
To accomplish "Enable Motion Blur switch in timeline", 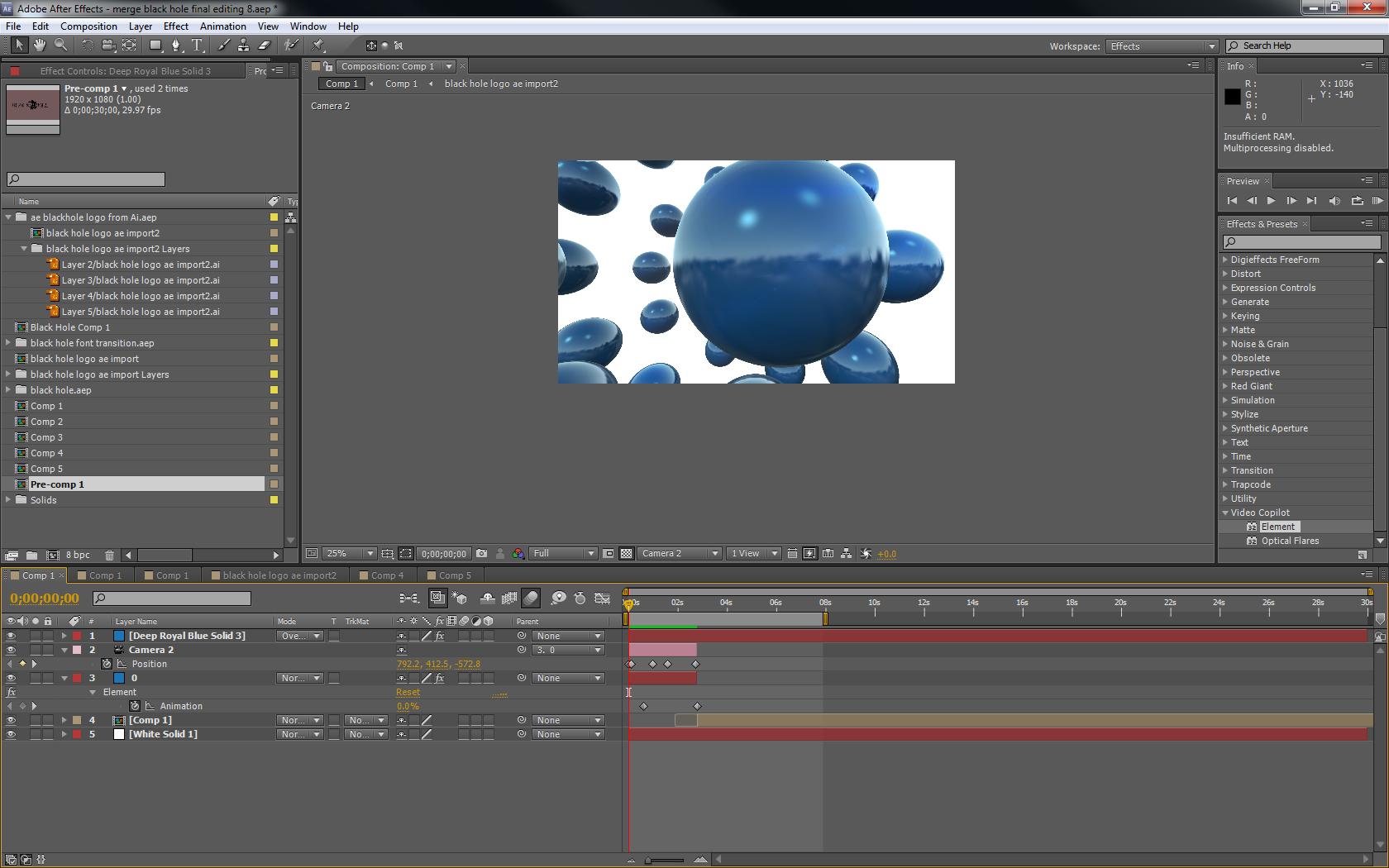I will click(531, 598).
